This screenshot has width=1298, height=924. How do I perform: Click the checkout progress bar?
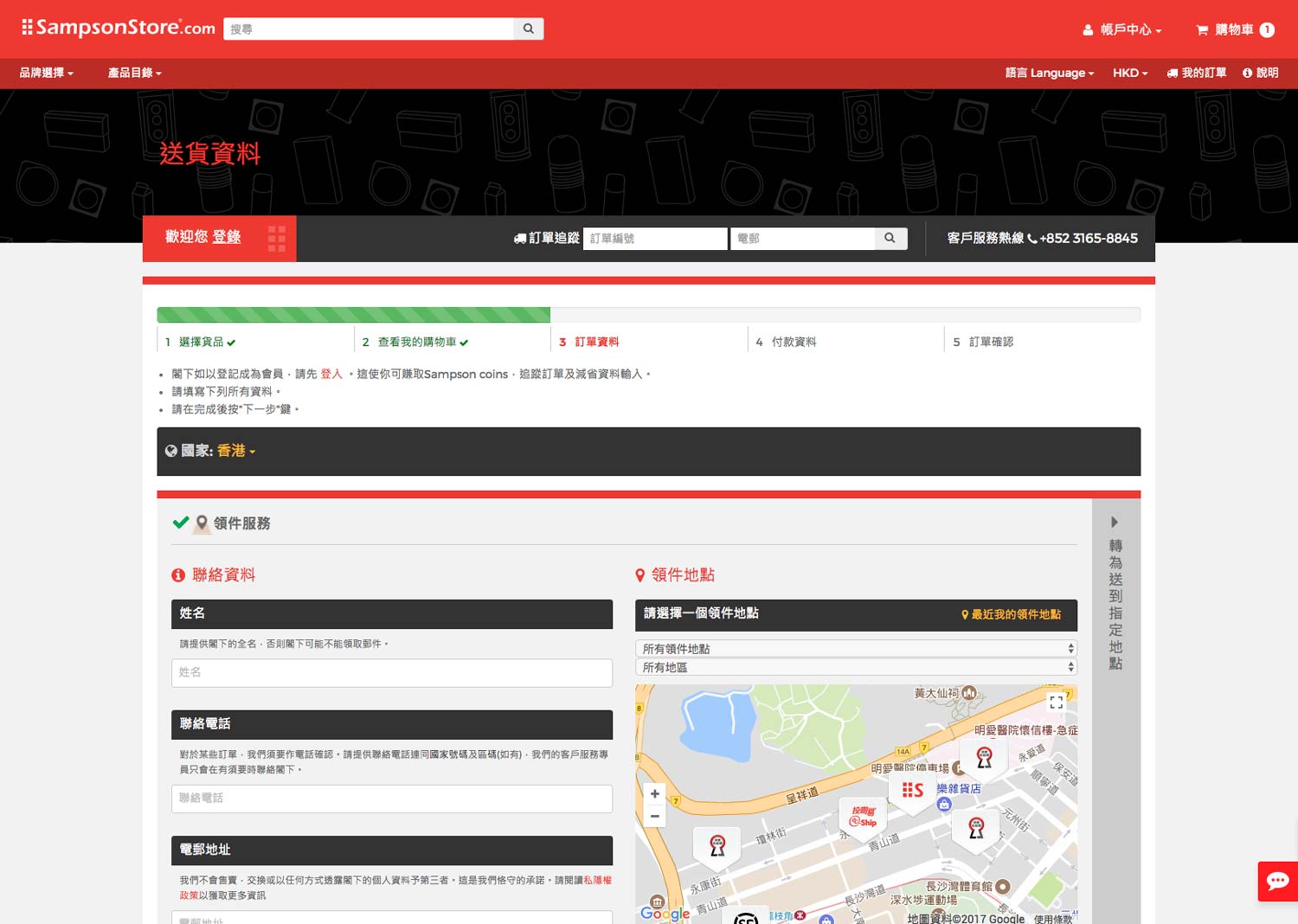point(648,315)
